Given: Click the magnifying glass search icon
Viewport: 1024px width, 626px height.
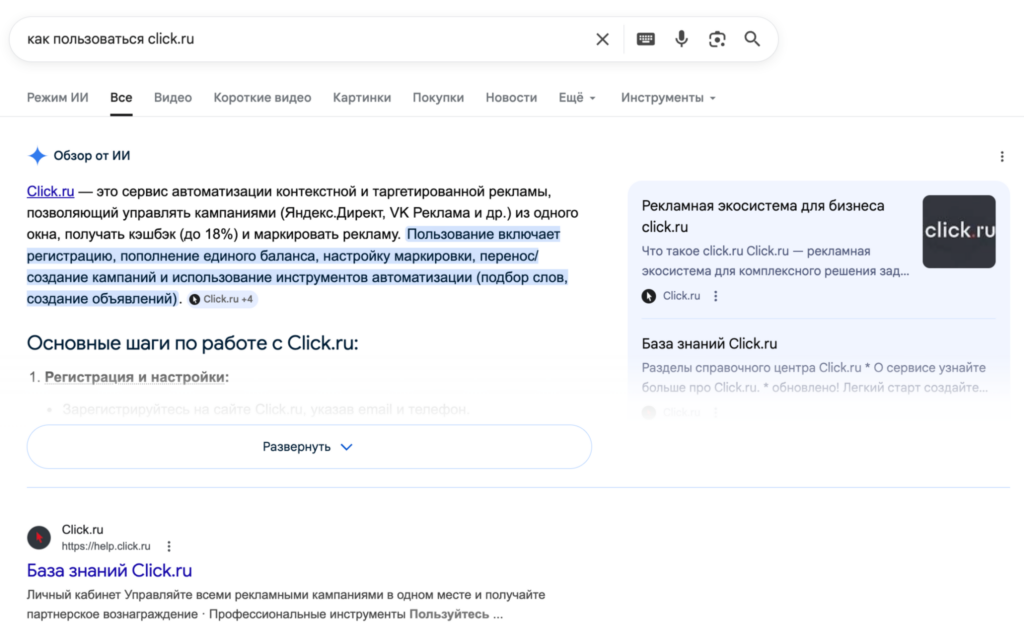Looking at the screenshot, I should [752, 39].
